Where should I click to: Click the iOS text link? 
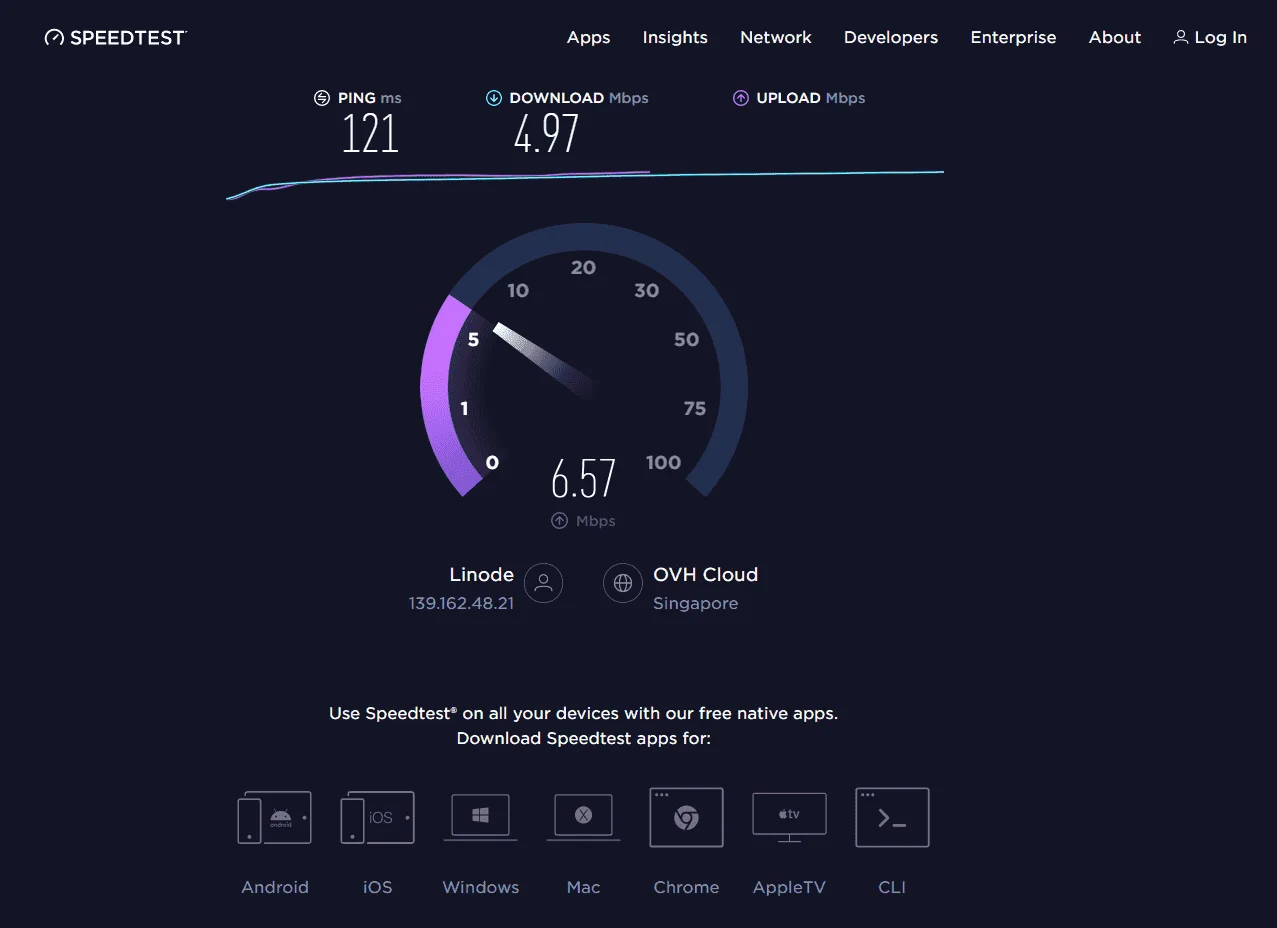[x=378, y=887]
